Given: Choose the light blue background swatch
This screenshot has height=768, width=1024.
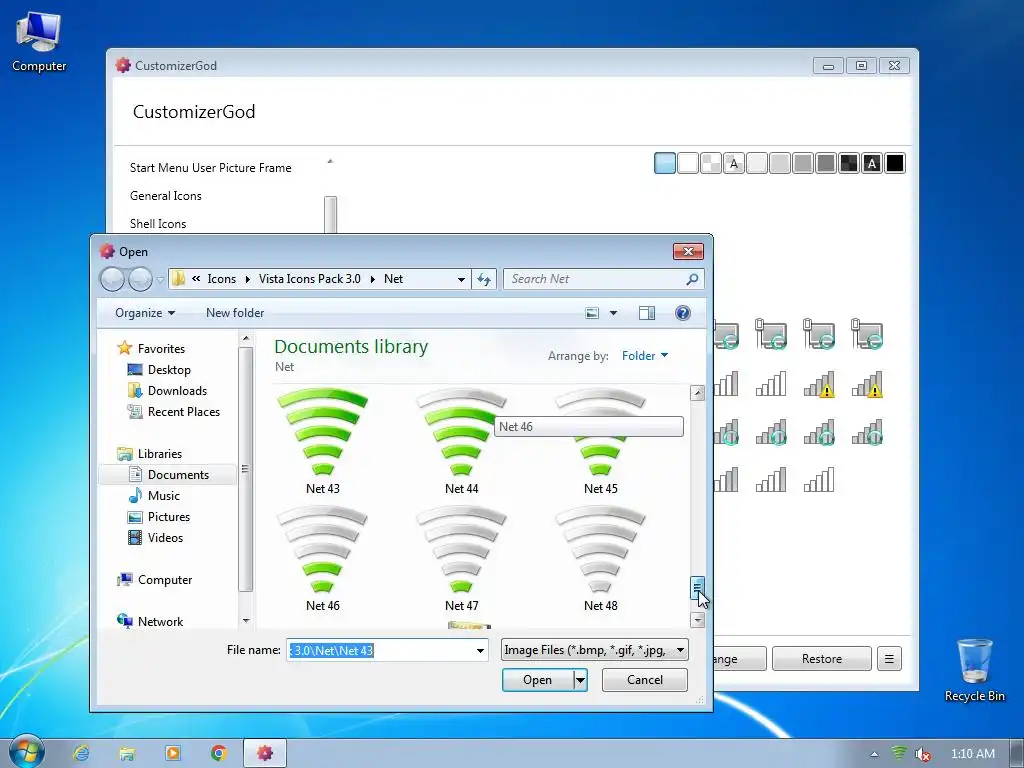Looking at the screenshot, I should pyautogui.click(x=665, y=163).
